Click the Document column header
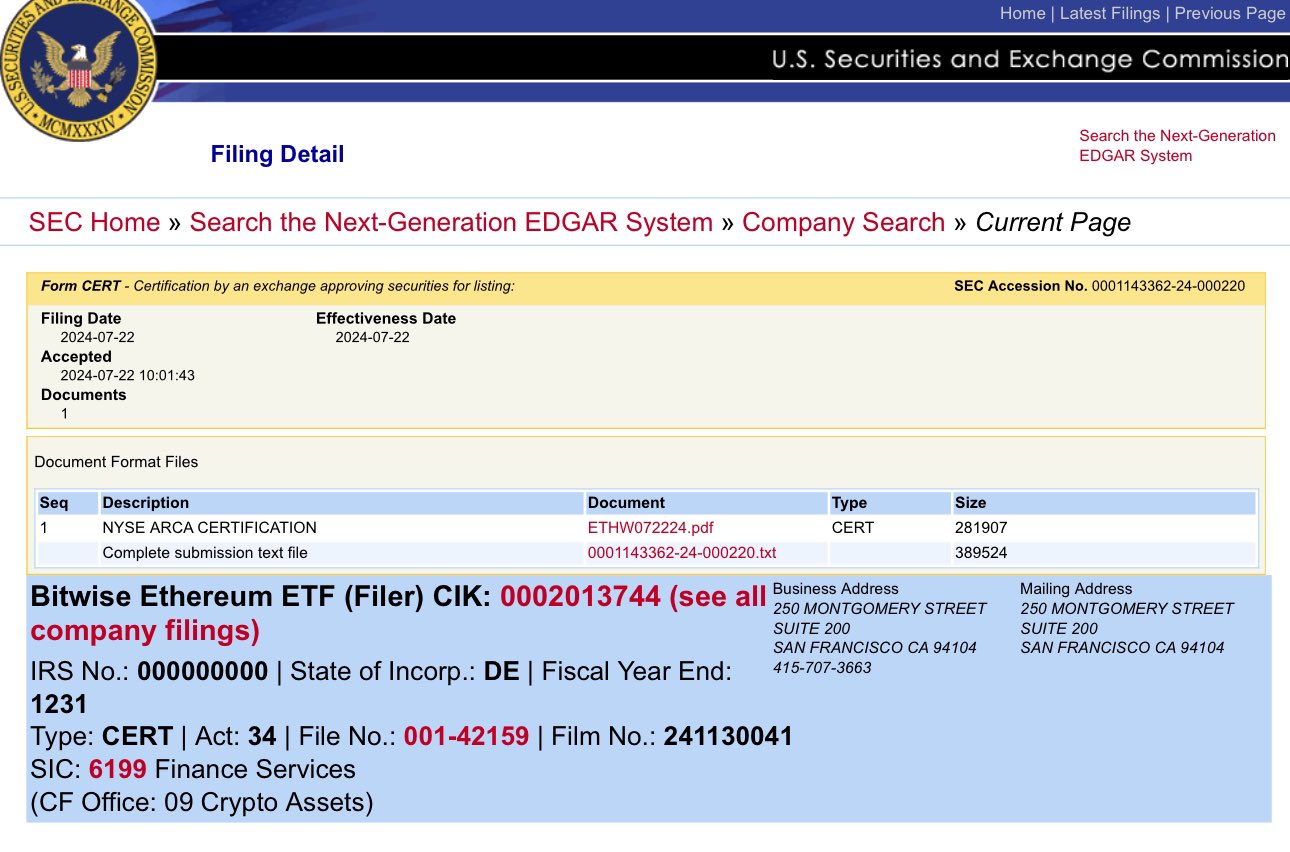 tap(626, 503)
